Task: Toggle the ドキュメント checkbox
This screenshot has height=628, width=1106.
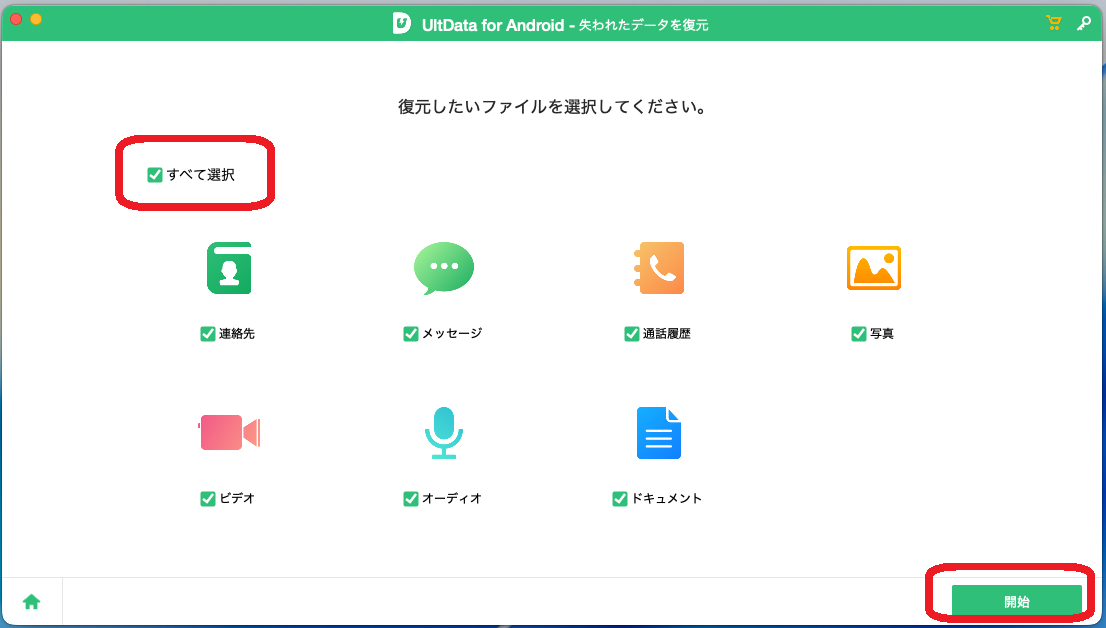Action: point(619,499)
